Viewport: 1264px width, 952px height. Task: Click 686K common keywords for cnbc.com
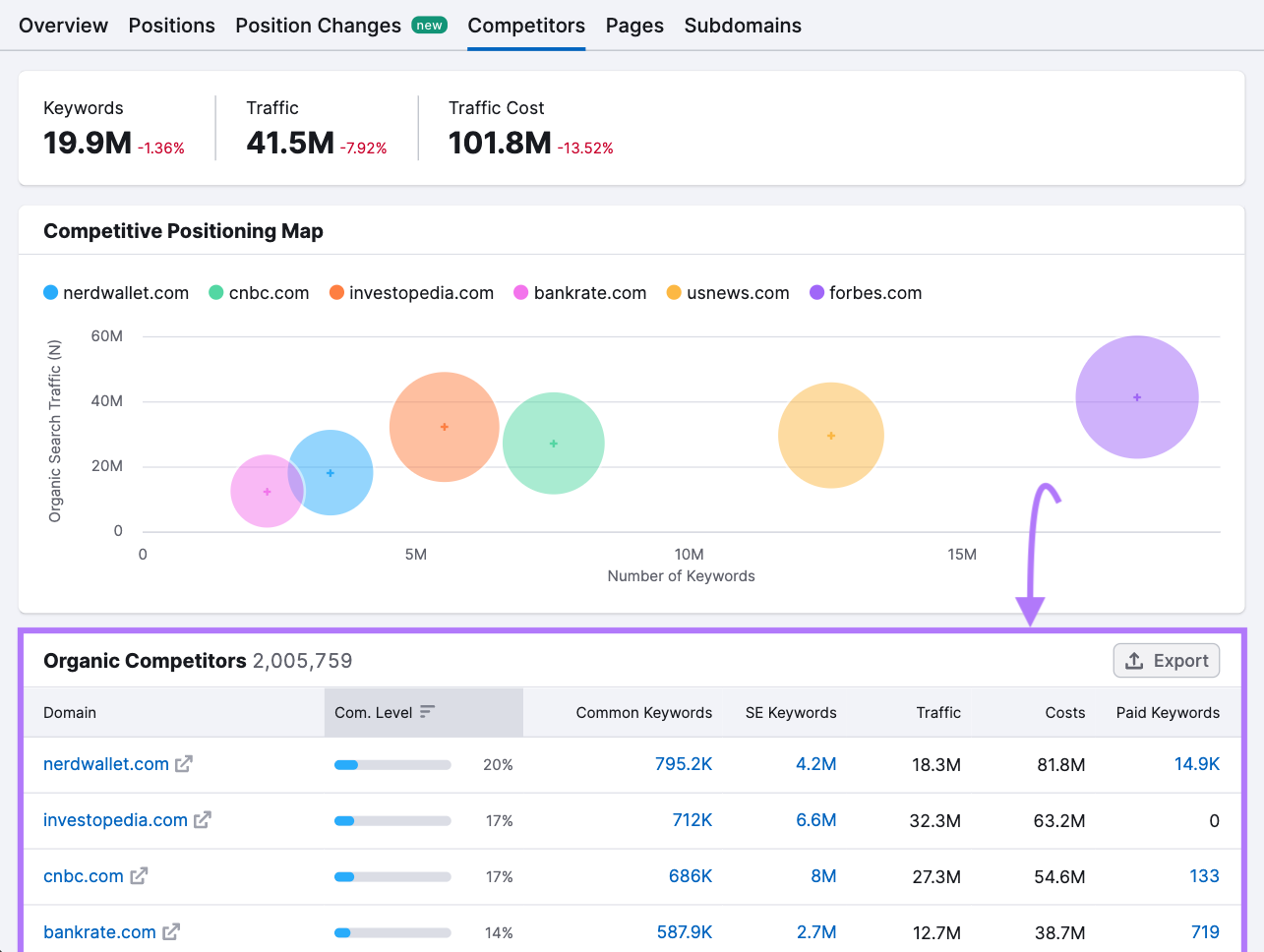[691, 876]
